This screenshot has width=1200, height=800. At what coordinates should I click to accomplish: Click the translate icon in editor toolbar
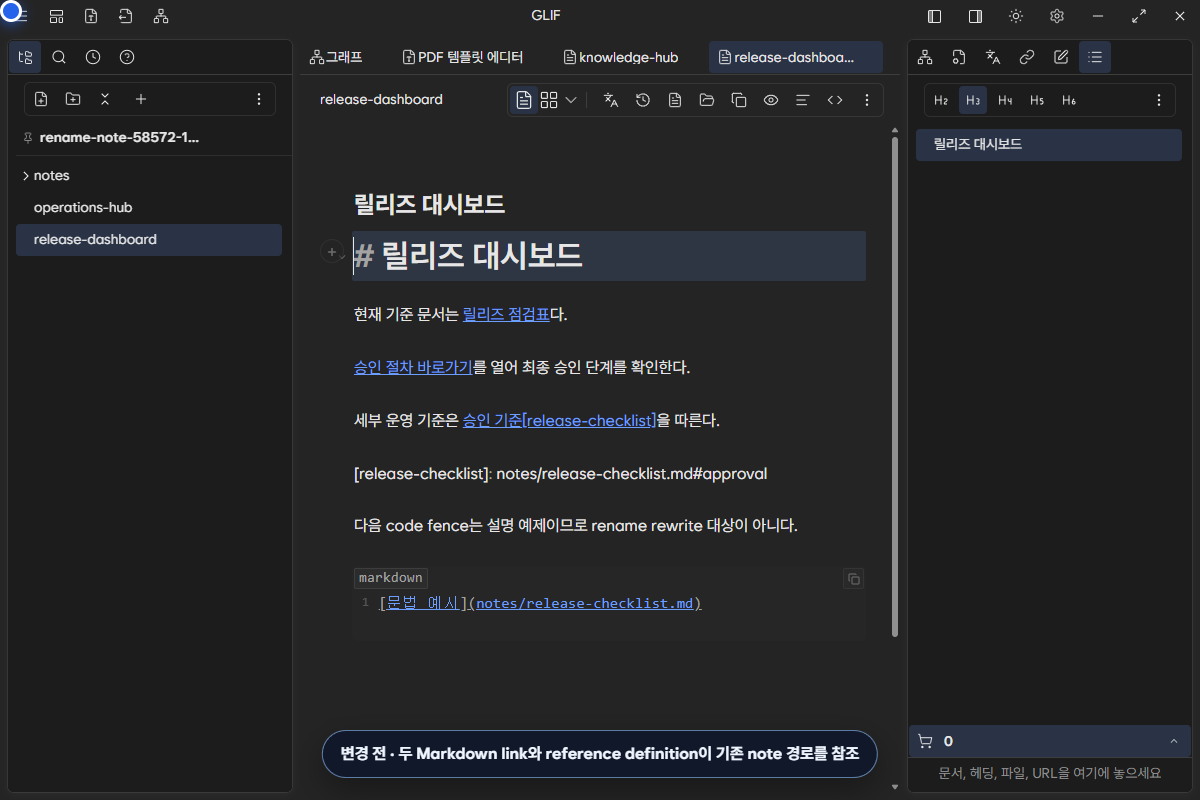coord(611,100)
